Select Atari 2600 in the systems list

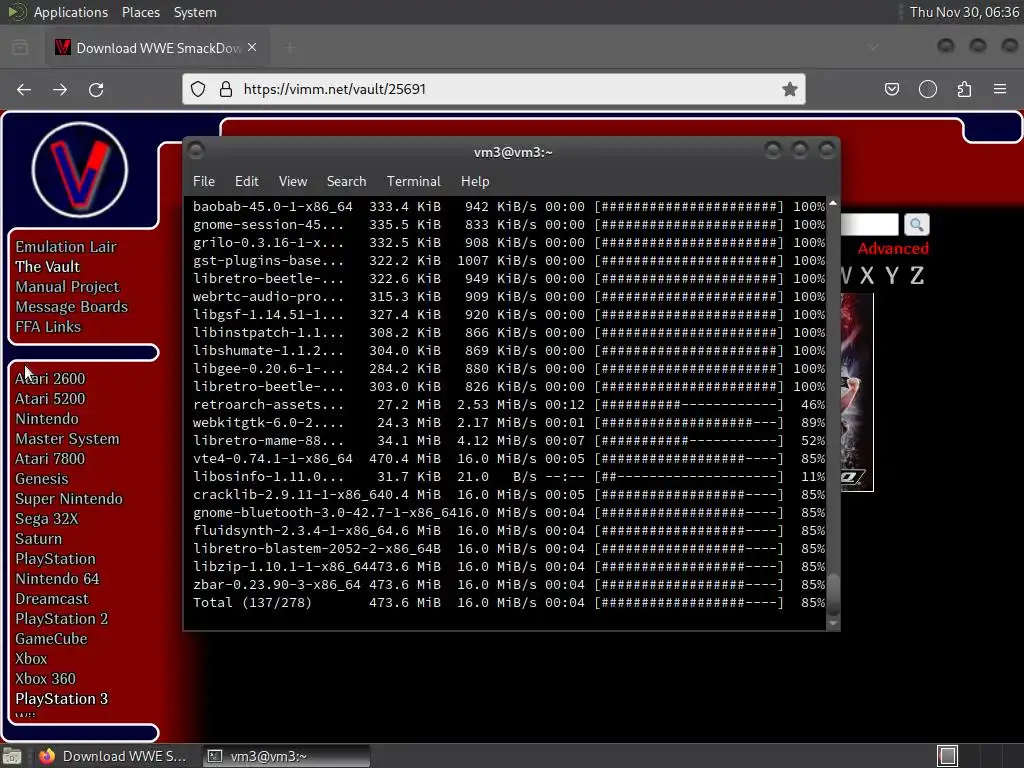(50, 379)
